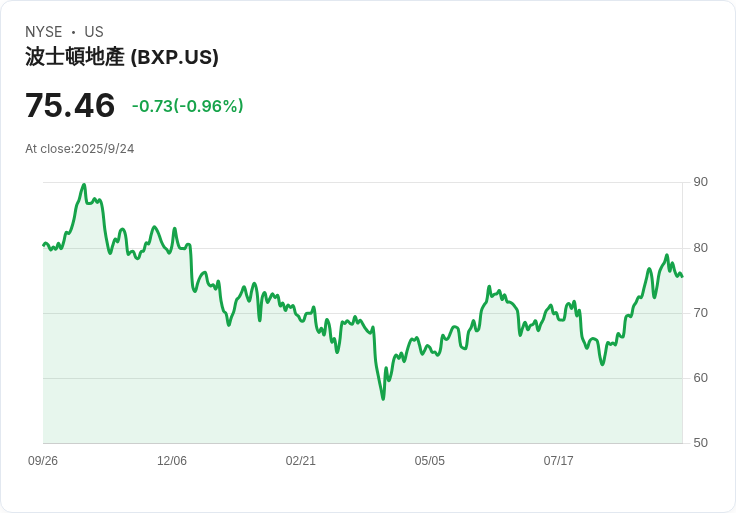Screen dimensions: 736x513
Task: Click the right end of the price line
Action: [x=682, y=276]
